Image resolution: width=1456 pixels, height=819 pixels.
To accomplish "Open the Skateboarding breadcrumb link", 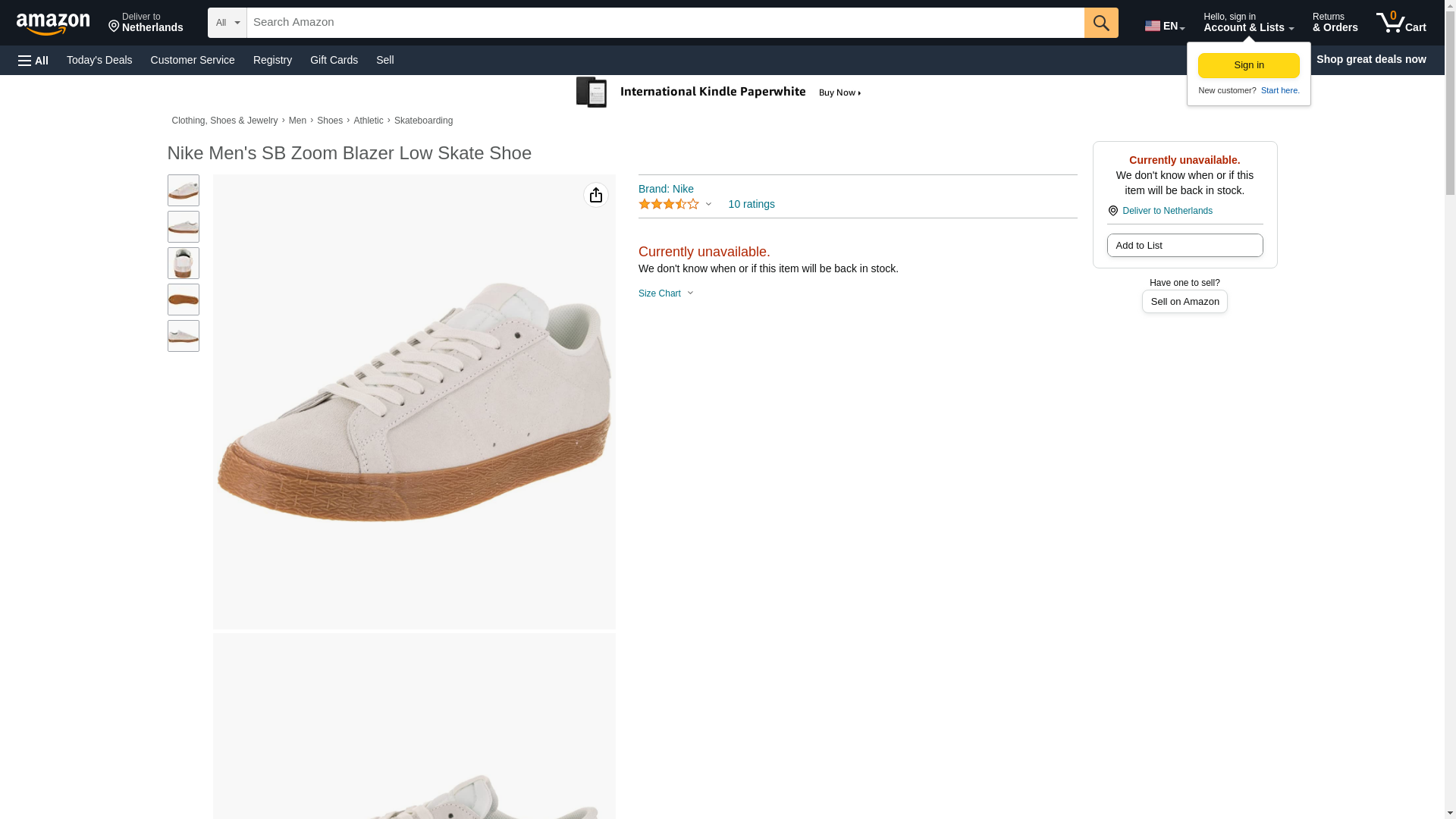I will pyautogui.click(x=423, y=121).
